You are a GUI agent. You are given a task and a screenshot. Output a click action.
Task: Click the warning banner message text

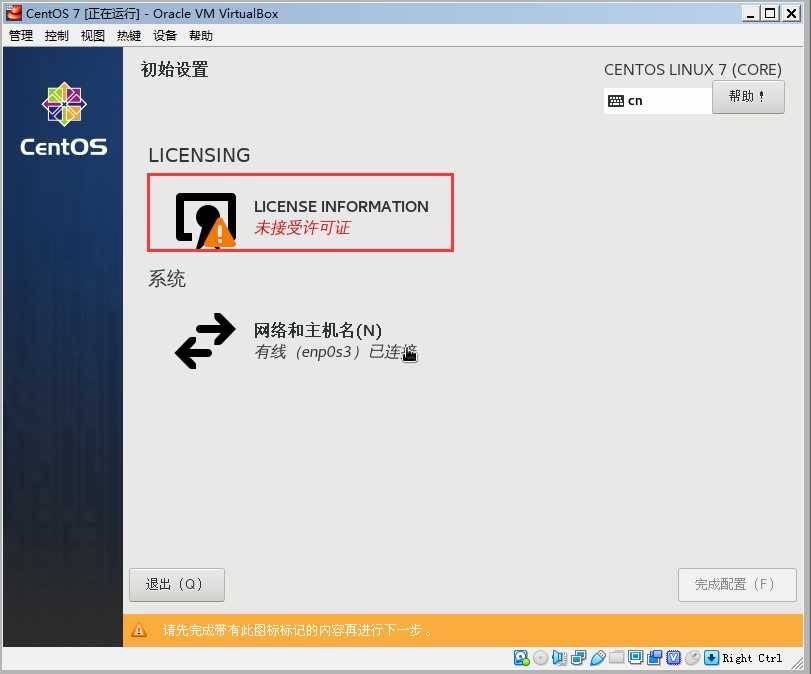297,631
